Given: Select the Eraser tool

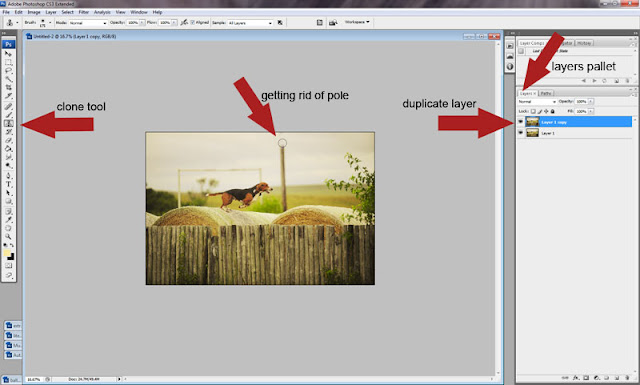Looking at the screenshot, I should (x=8, y=140).
